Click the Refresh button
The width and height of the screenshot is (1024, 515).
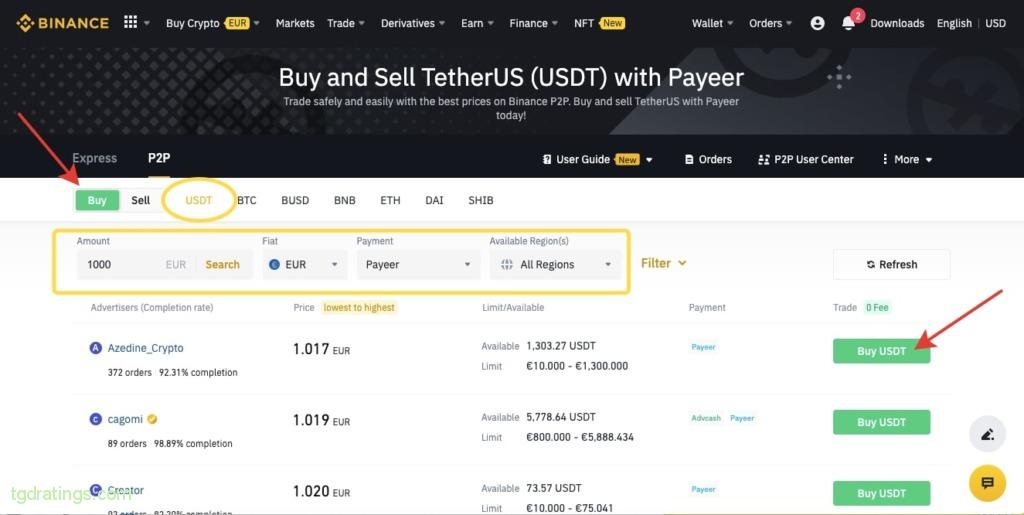891,264
